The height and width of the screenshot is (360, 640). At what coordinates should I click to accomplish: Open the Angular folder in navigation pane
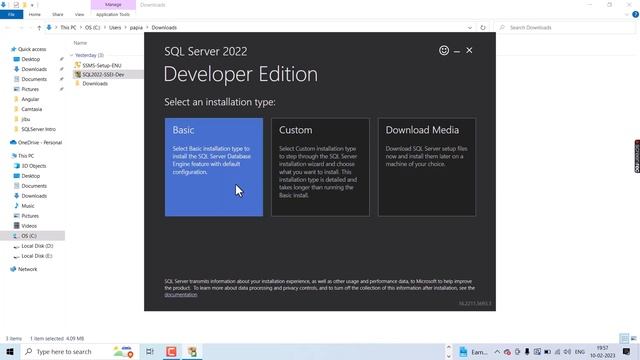coord(30,99)
